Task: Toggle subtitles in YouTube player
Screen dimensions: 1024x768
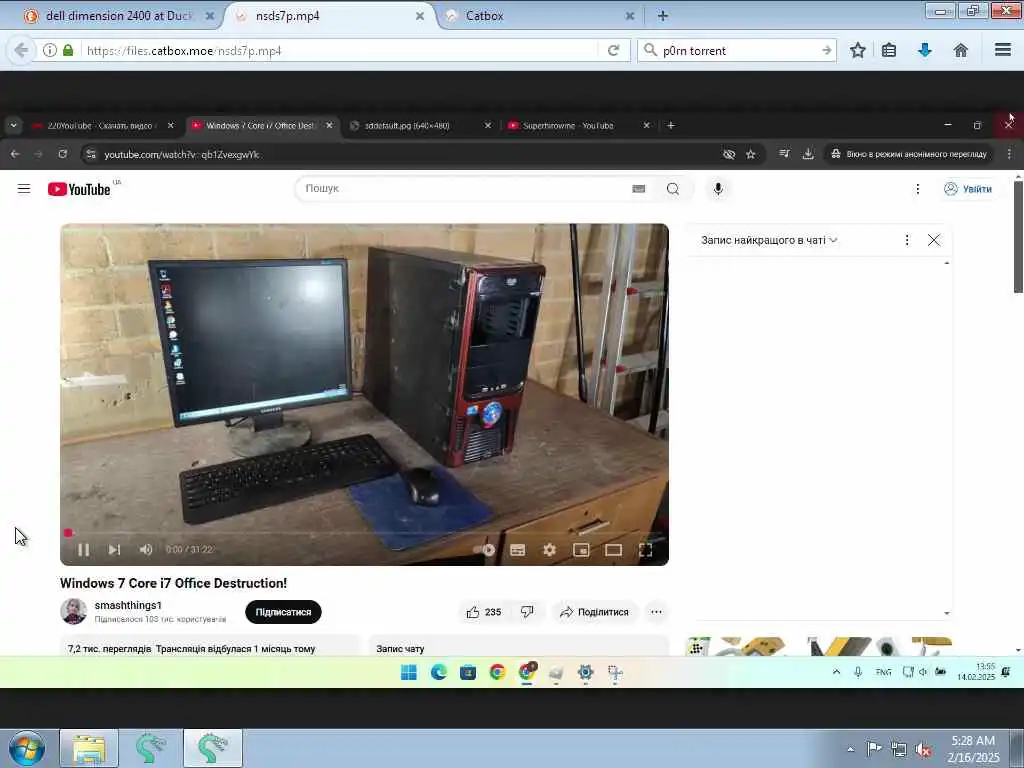Action: click(517, 550)
